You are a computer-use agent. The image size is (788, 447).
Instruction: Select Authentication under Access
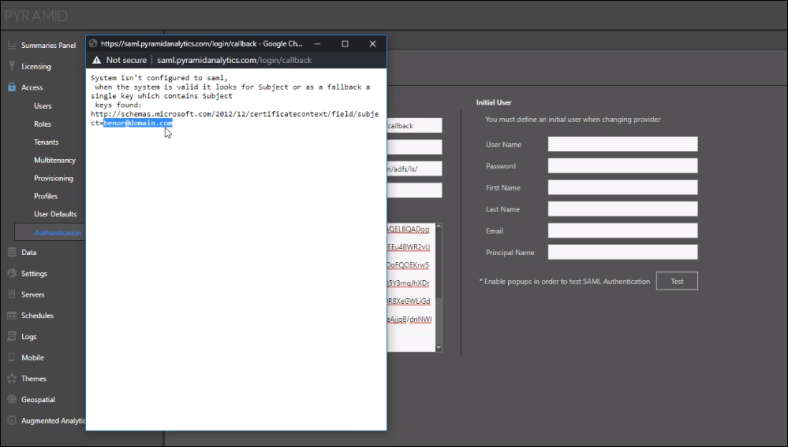pos(58,232)
